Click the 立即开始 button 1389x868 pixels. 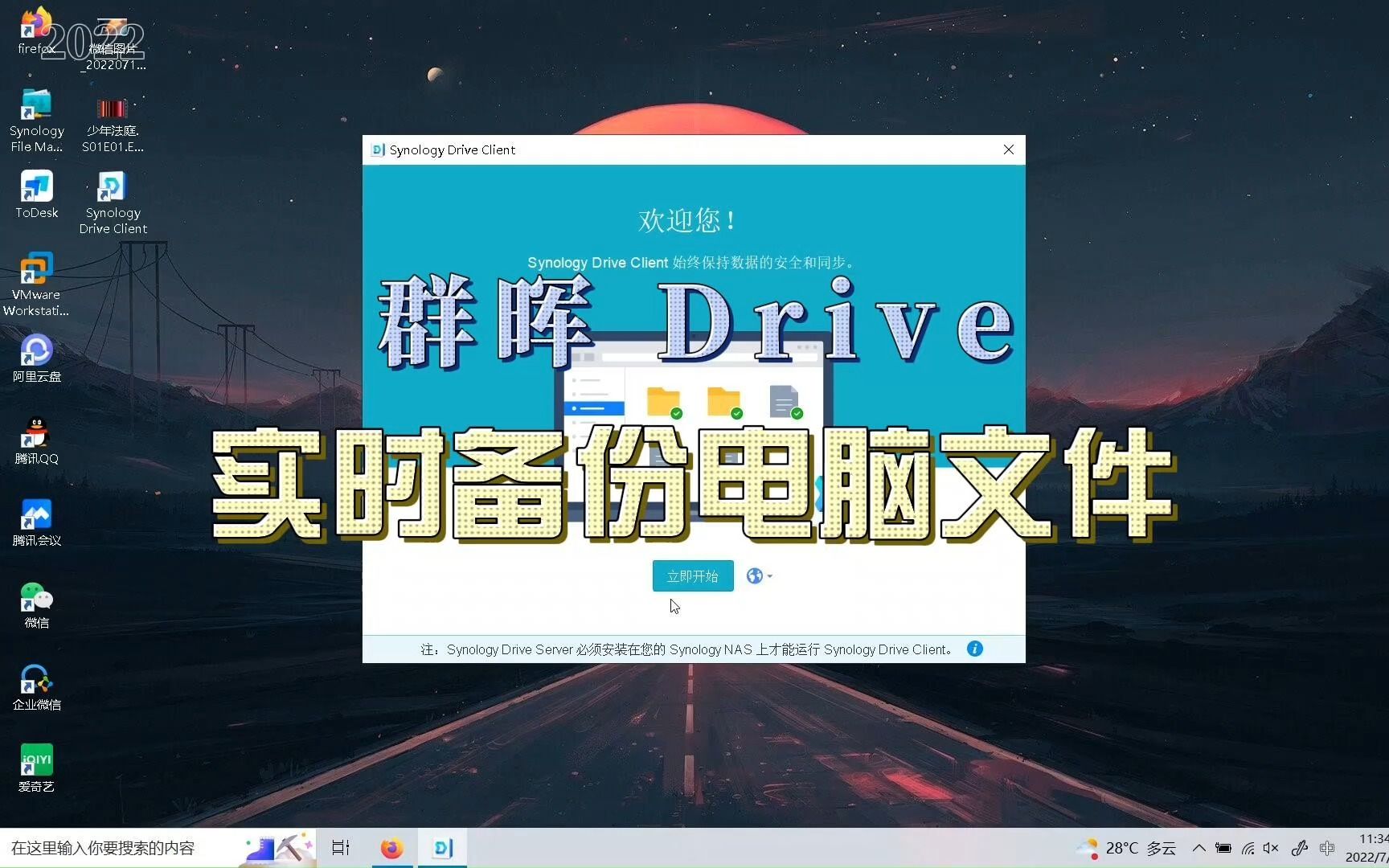tap(692, 575)
